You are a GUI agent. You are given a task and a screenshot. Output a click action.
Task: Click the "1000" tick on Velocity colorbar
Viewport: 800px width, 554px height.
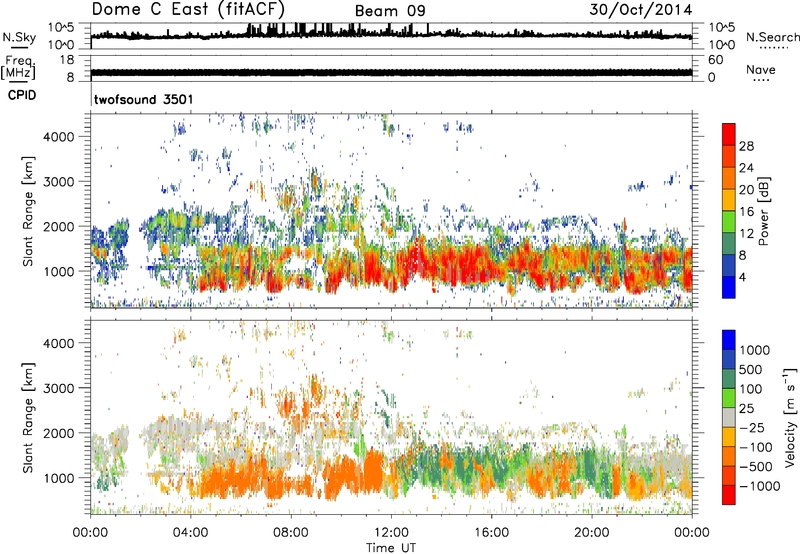(x=754, y=350)
